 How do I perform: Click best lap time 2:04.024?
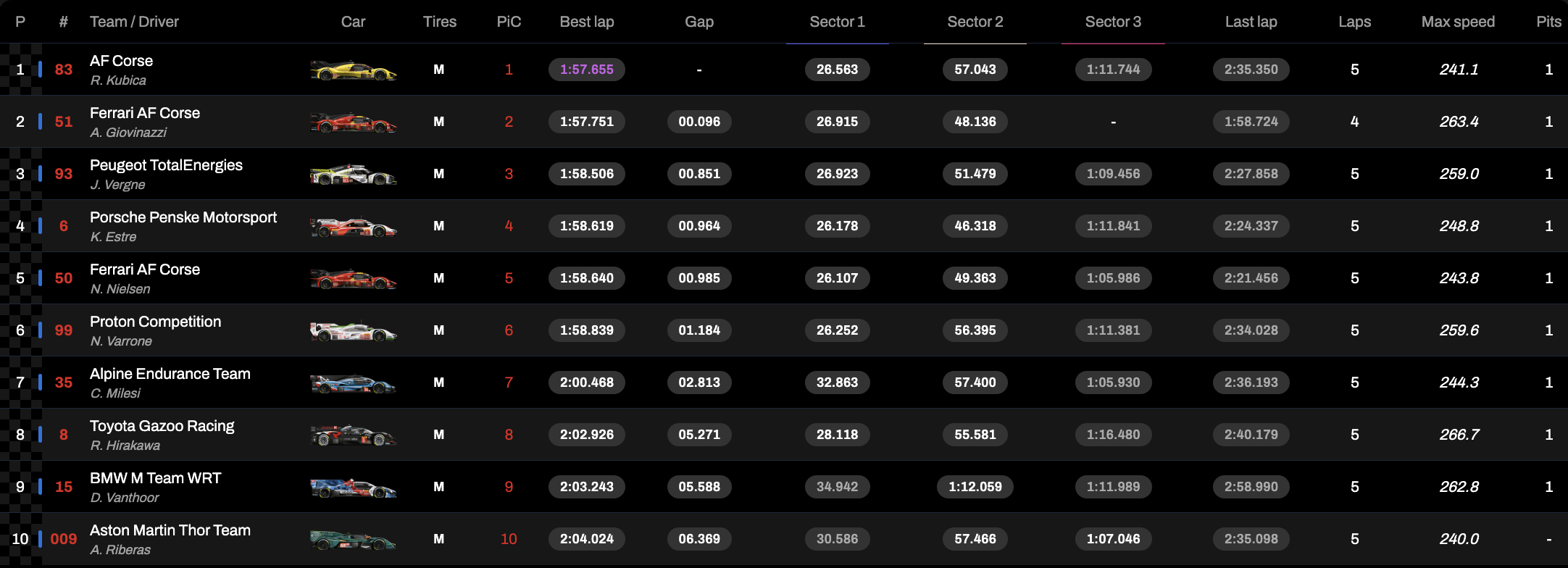pos(587,539)
